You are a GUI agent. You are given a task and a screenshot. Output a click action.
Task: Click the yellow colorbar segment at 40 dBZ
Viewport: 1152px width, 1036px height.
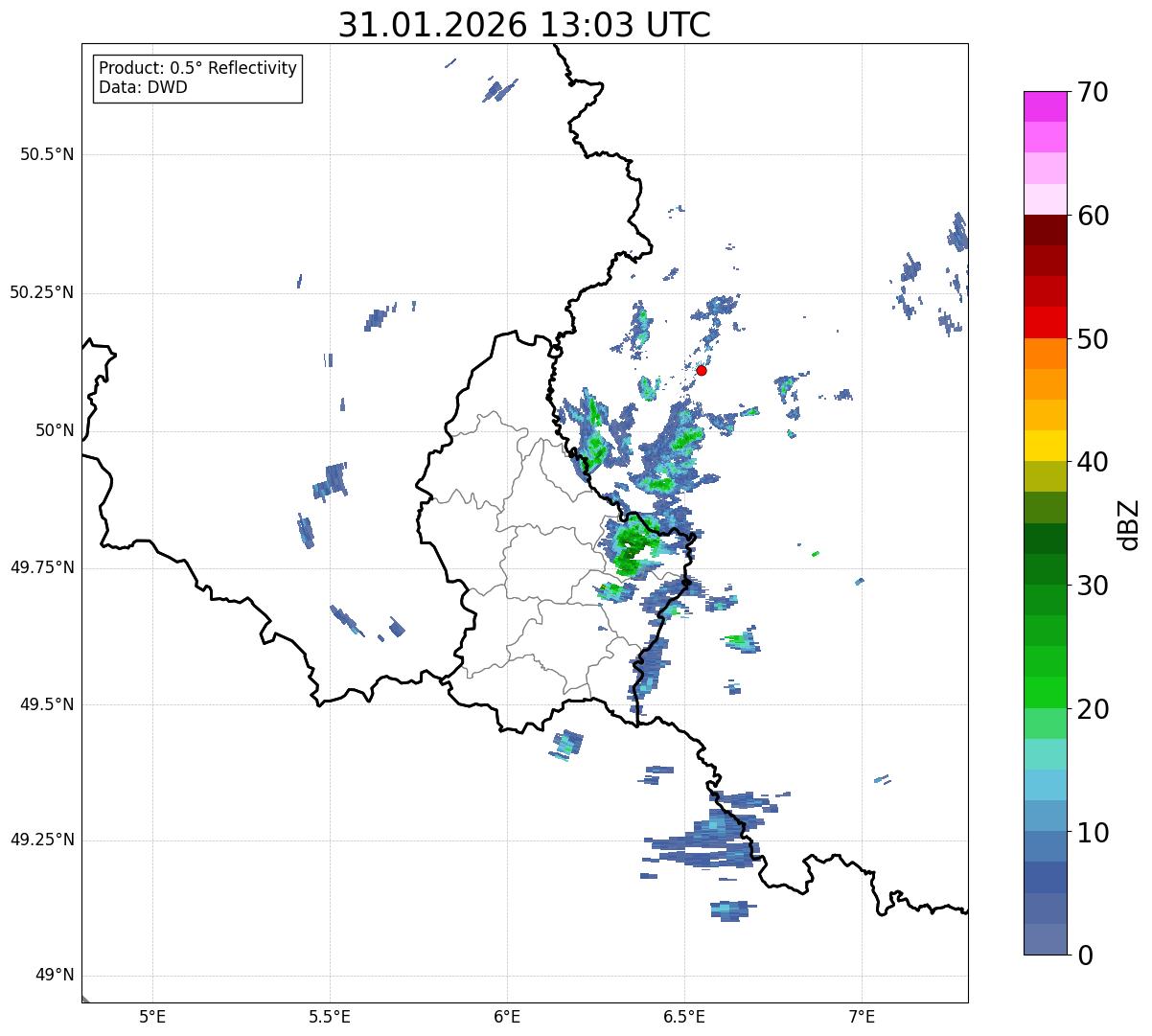tap(1046, 446)
